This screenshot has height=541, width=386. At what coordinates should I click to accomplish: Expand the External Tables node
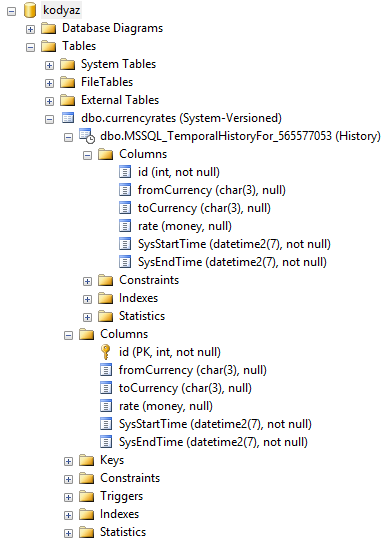click(x=49, y=101)
